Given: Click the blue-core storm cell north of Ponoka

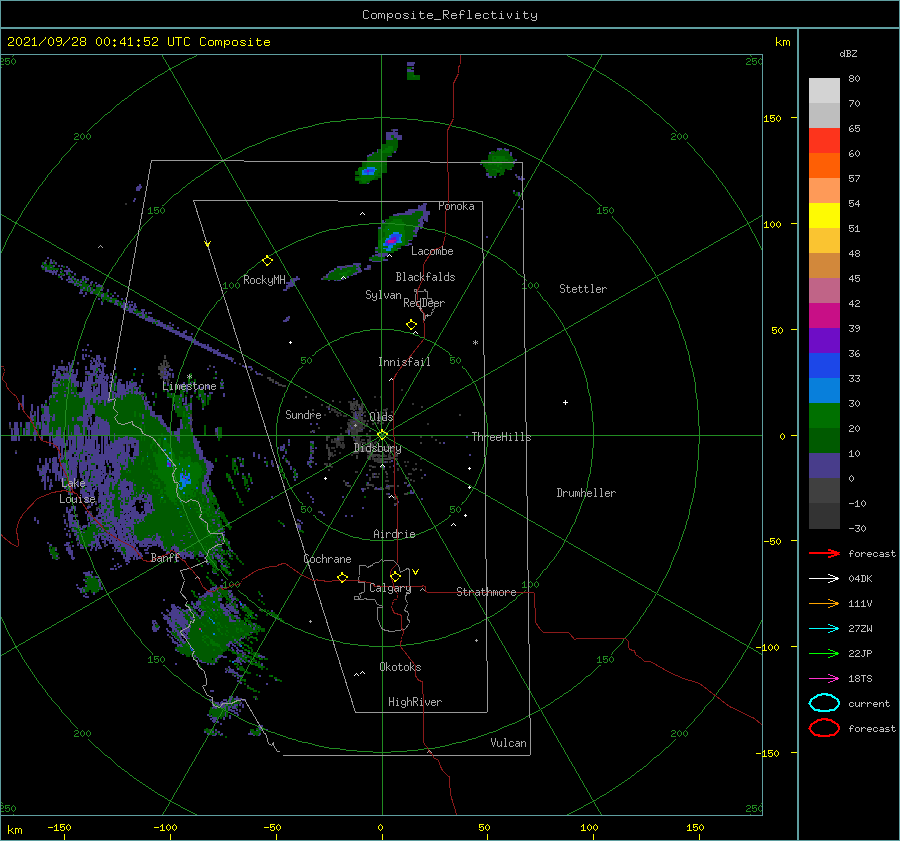Looking at the screenshot, I should pyautogui.click(x=377, y=158).
